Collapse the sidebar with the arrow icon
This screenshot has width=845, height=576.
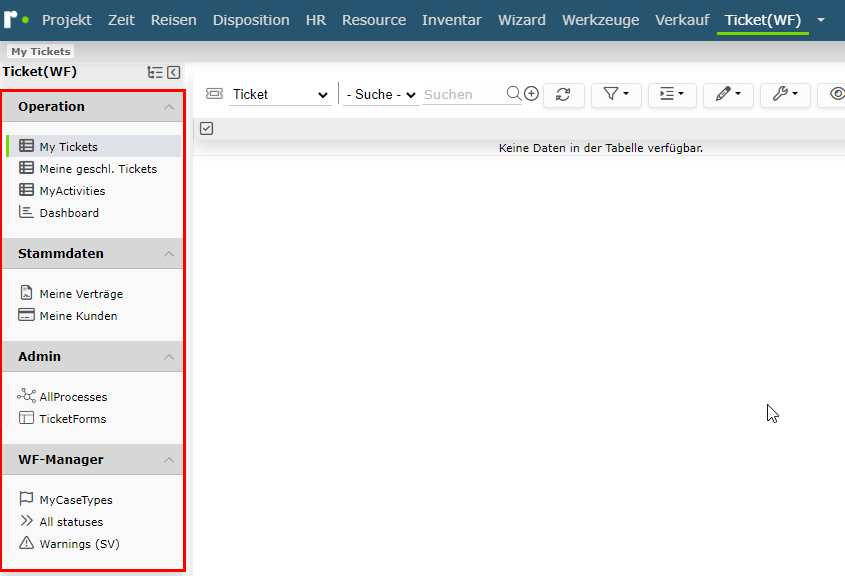tap(174, 72)
